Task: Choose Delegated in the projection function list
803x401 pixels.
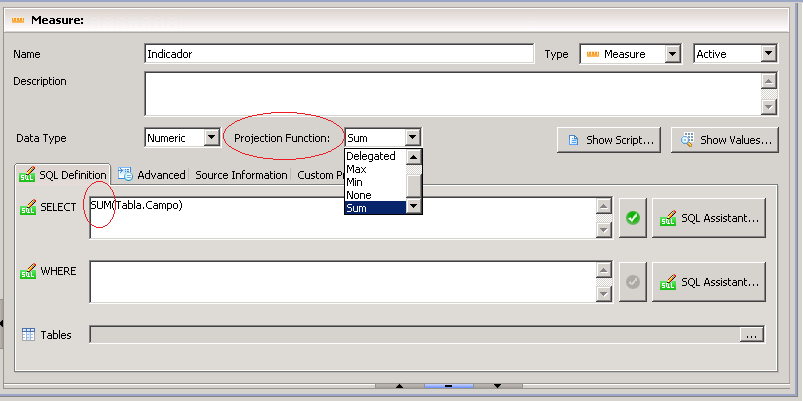Action: pos(370,156)
